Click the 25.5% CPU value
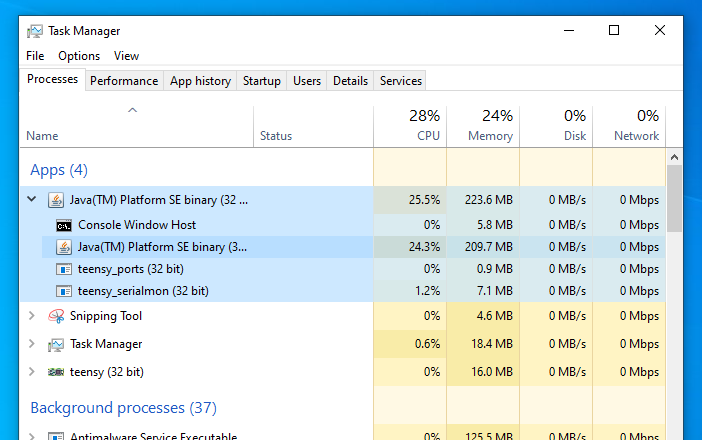This screenshot has height=440, width=702. 424,200
